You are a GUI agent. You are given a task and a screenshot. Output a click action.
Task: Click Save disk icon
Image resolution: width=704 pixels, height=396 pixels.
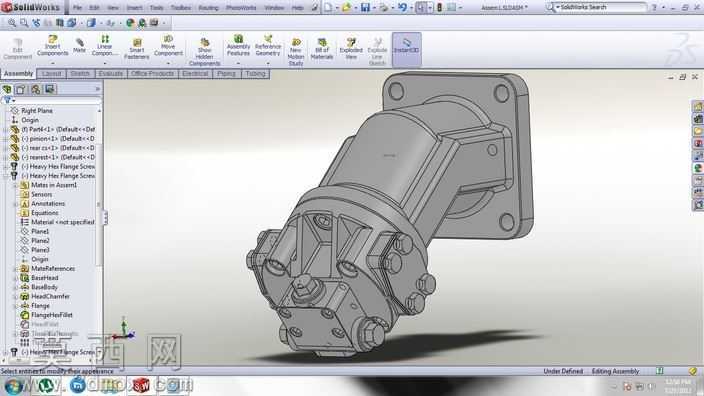pyautogui.click(x=365, y=7)
